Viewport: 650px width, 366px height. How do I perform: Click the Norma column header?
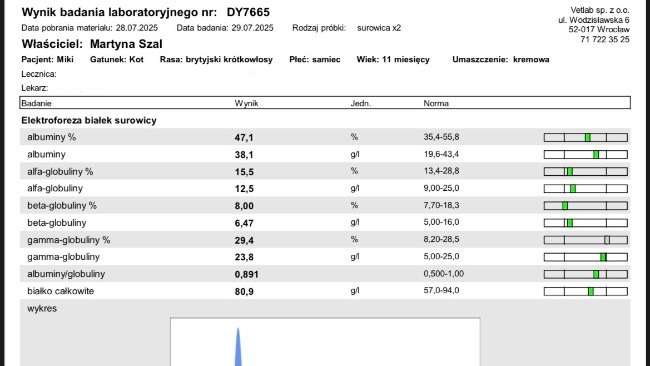coord(436,103)
